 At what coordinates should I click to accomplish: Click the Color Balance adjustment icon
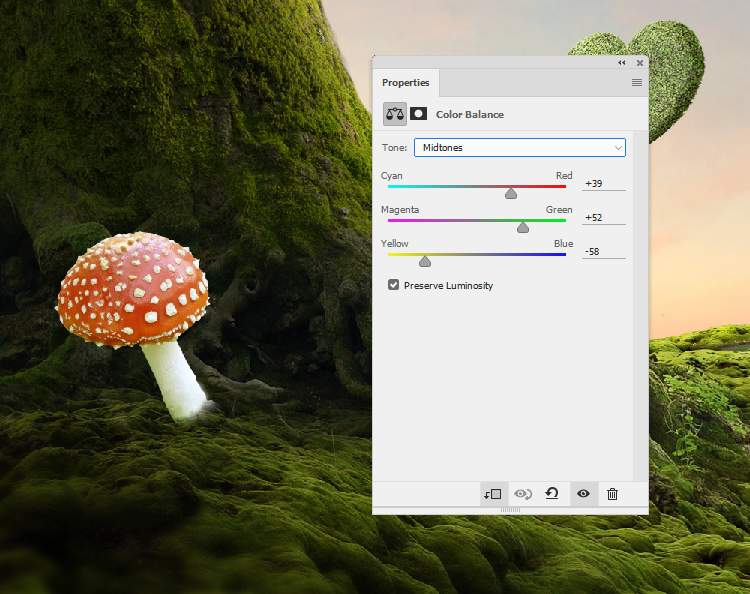[x=394, y=114]
